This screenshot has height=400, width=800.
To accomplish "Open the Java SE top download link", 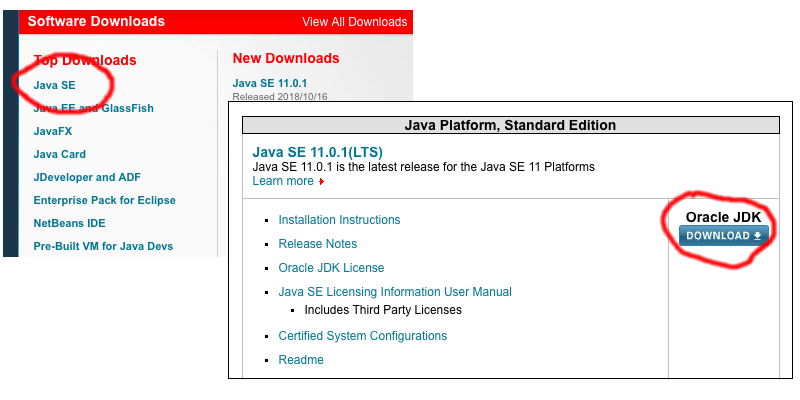I will point(55,85).
